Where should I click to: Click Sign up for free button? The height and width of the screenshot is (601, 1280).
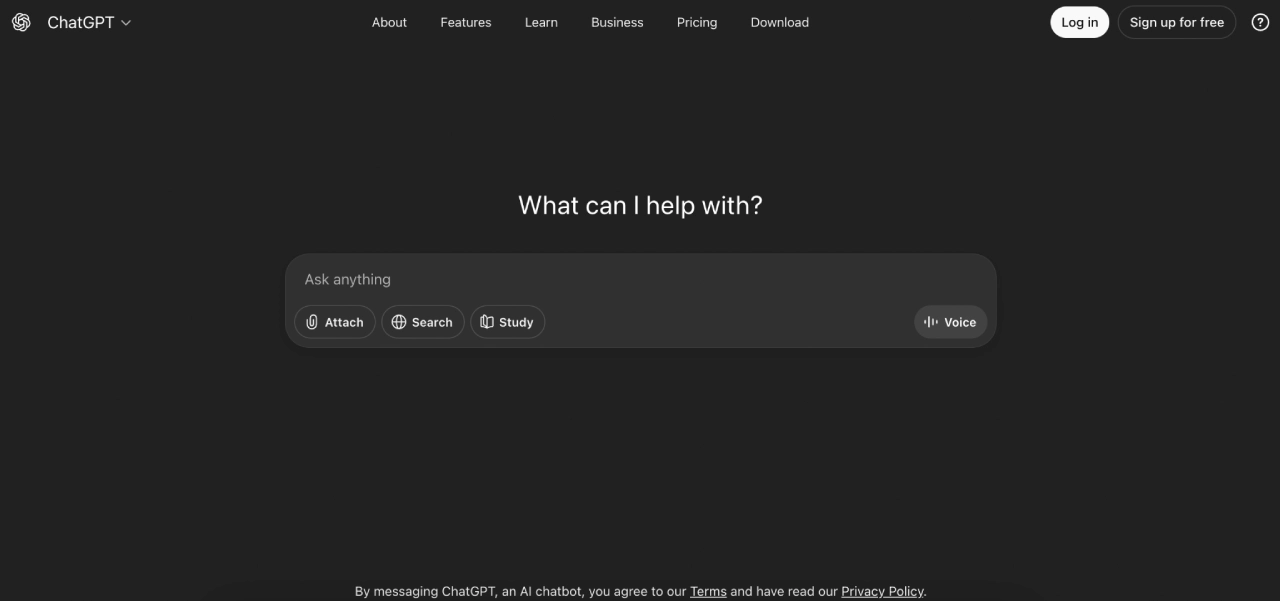point(1176,22)
